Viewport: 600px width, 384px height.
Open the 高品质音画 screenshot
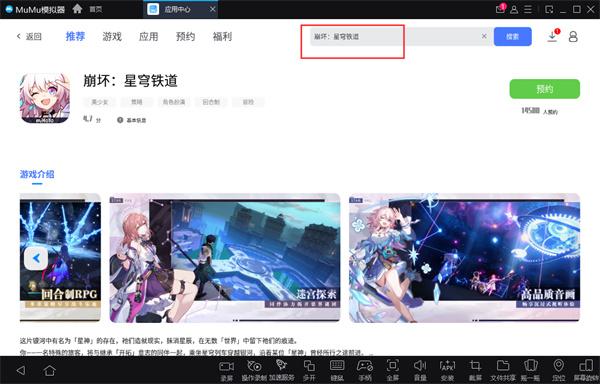tap(464, 258)
